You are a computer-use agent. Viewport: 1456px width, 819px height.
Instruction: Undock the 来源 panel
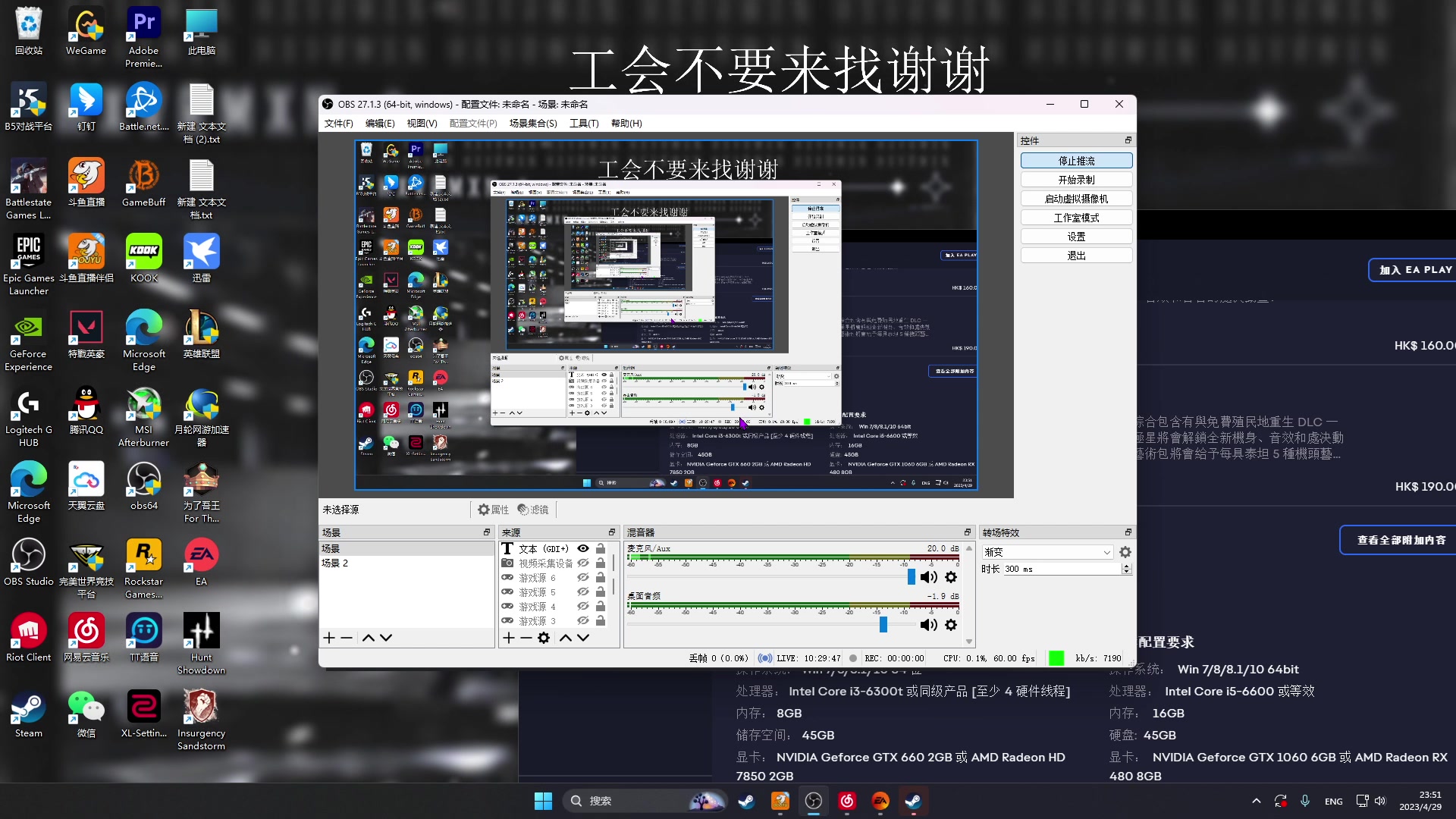click(612, 532)
